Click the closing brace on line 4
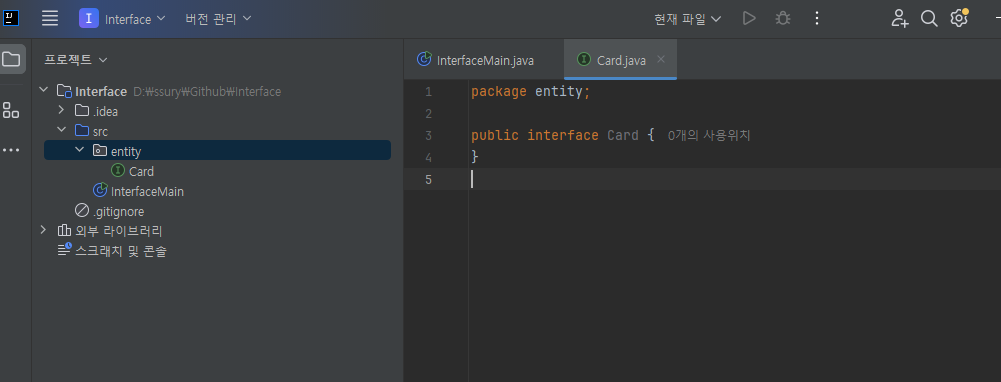This screenshot has width=1001, height=382. point(475,157)
